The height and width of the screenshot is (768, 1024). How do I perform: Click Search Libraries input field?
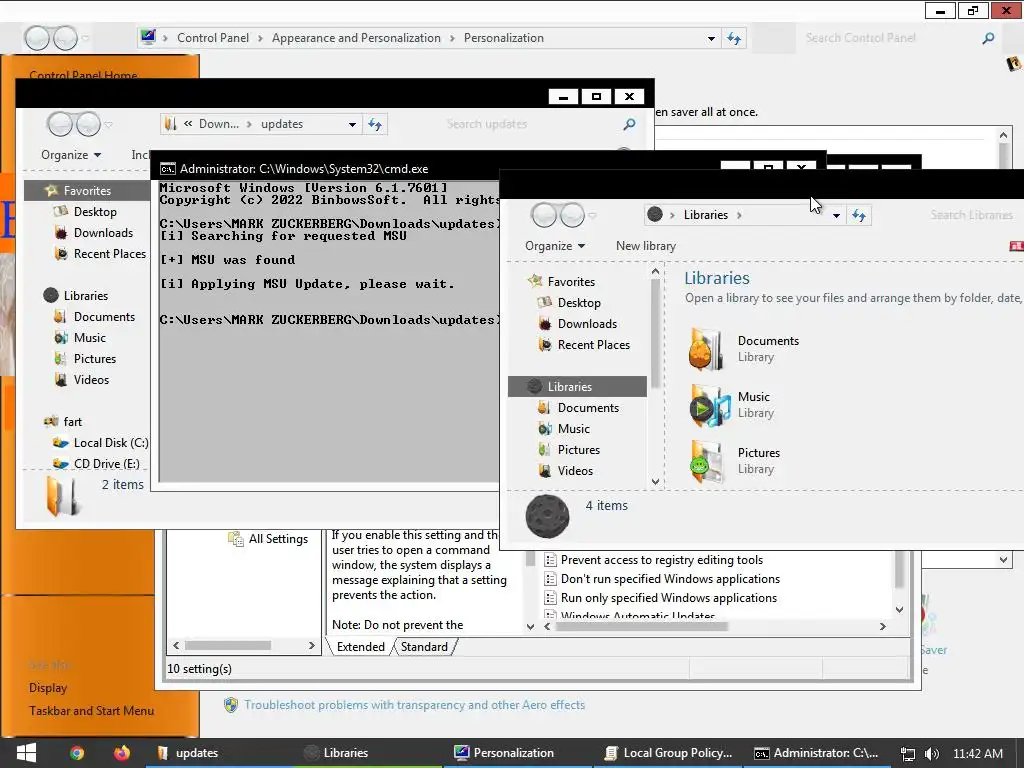pyautogui.click(x=972, y=215)
